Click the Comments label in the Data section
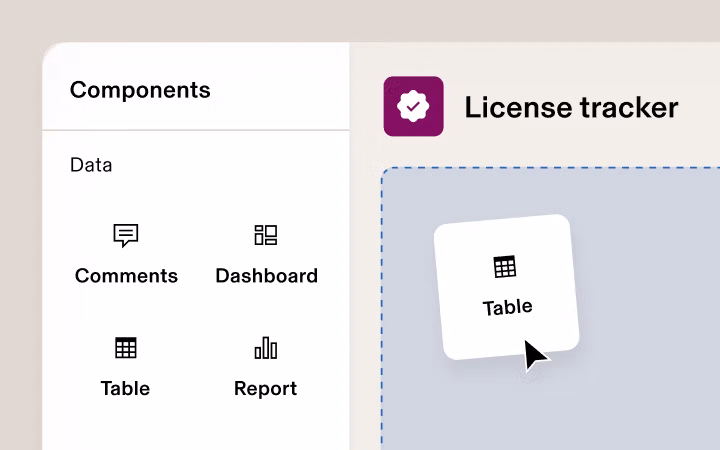The width and height of the screenshot is (720, 450). point(126,276)
